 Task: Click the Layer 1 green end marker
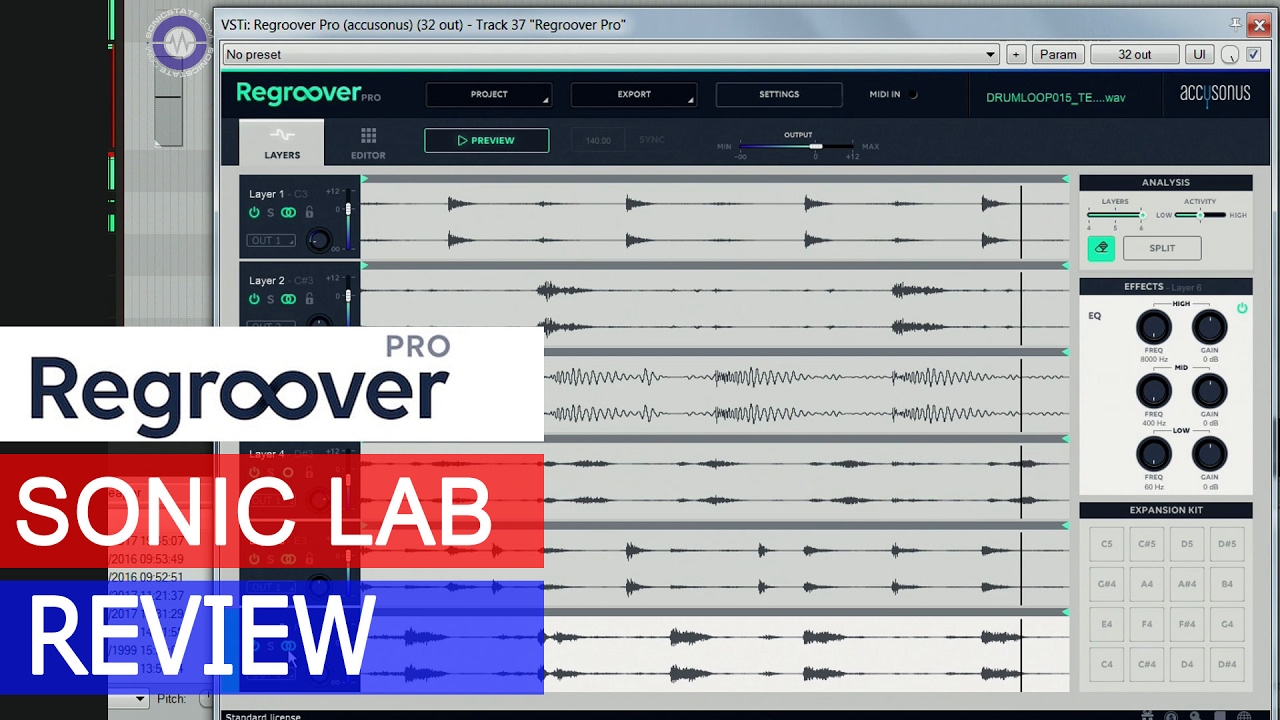(1065, 179)
